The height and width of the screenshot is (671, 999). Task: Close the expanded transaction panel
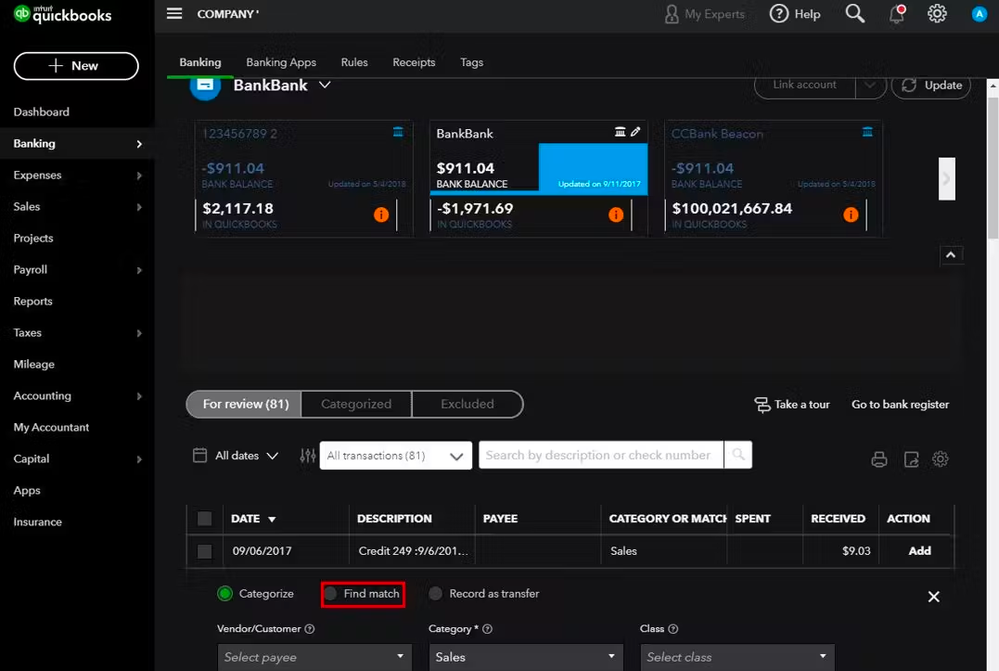coord(933,596)
